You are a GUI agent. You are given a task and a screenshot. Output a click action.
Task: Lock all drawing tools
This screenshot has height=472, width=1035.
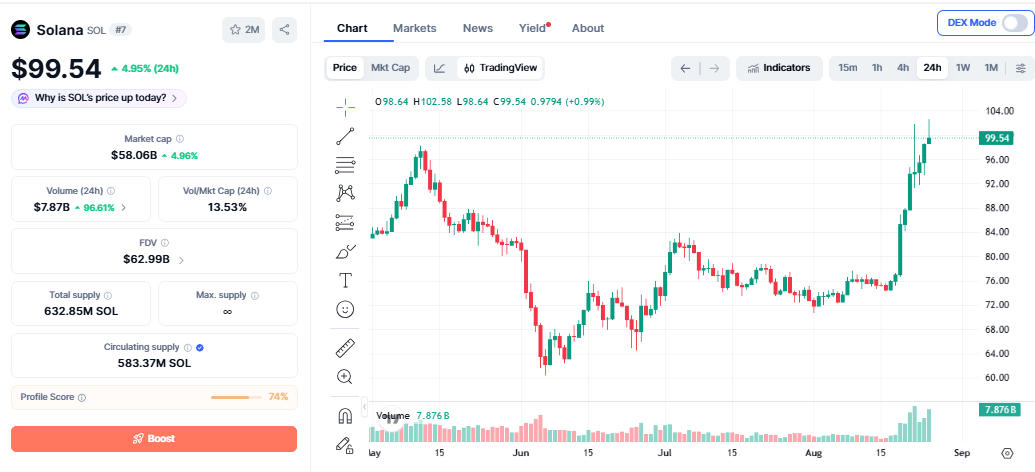pyautogui.click(x=345, y=445)
